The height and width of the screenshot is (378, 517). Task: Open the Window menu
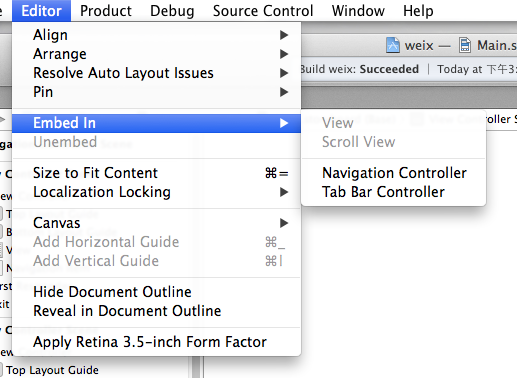click(x=358, y=11)
